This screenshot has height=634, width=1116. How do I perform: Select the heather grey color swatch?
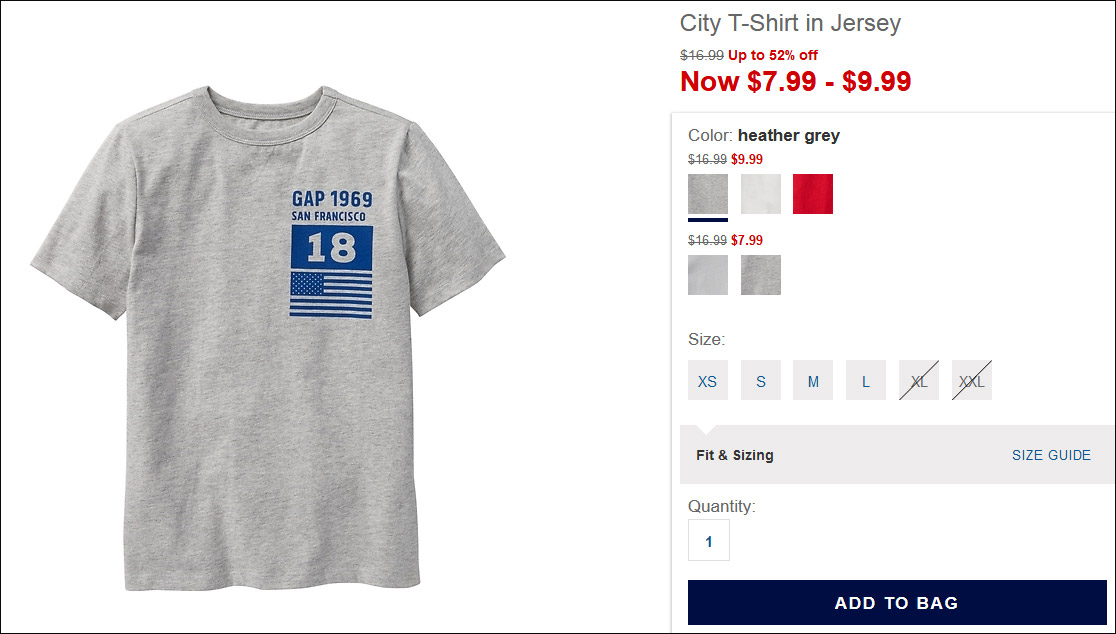[707, 194]
